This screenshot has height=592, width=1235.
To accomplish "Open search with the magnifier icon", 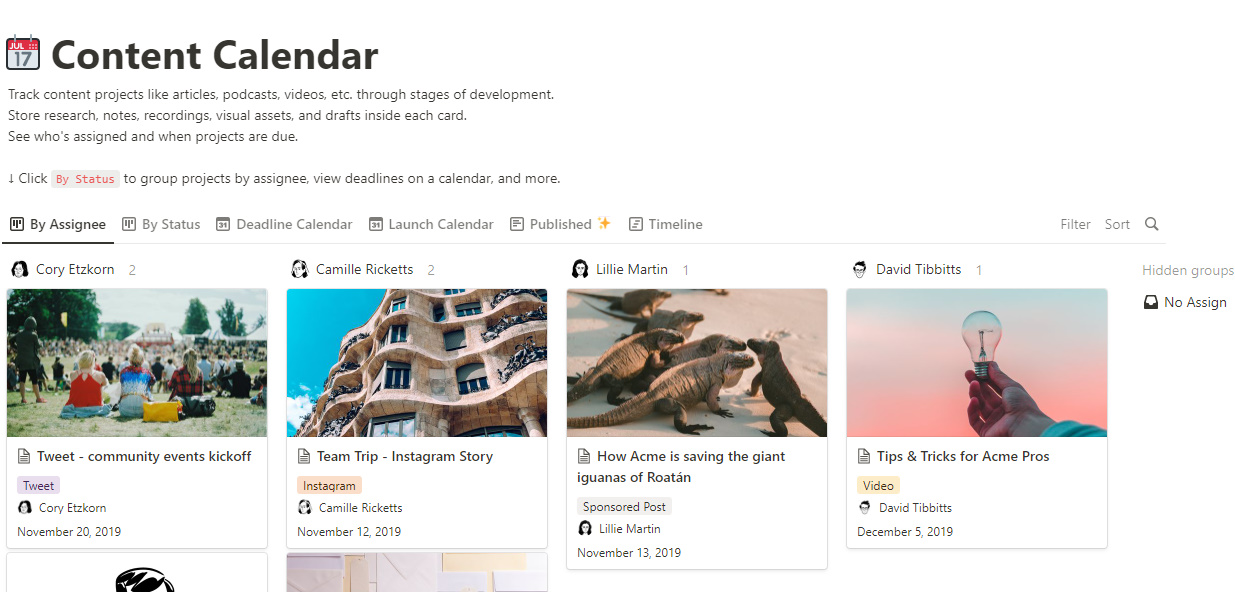I will point(1152,224).
